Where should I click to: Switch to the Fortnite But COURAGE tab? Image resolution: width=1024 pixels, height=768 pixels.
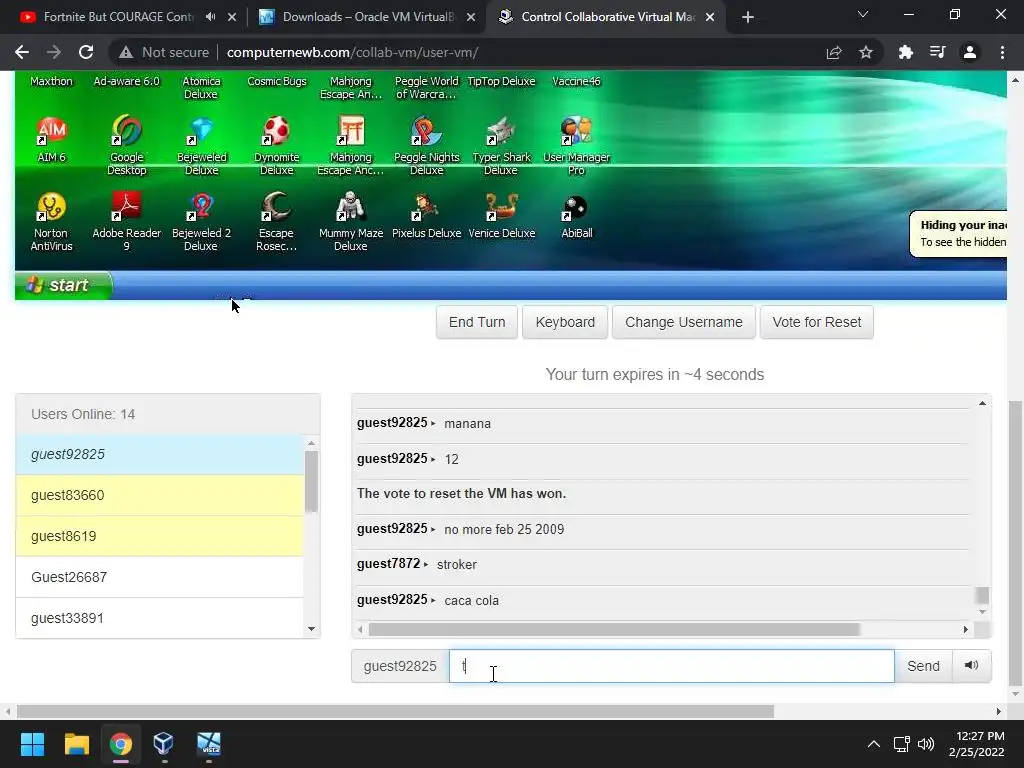pos(118,17)
